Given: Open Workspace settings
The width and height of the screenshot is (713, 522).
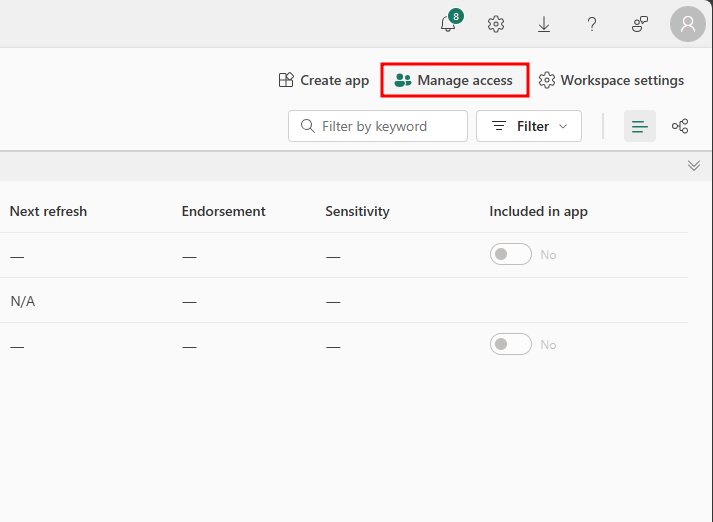Looking at the screenshot, I should coord(611,80).
